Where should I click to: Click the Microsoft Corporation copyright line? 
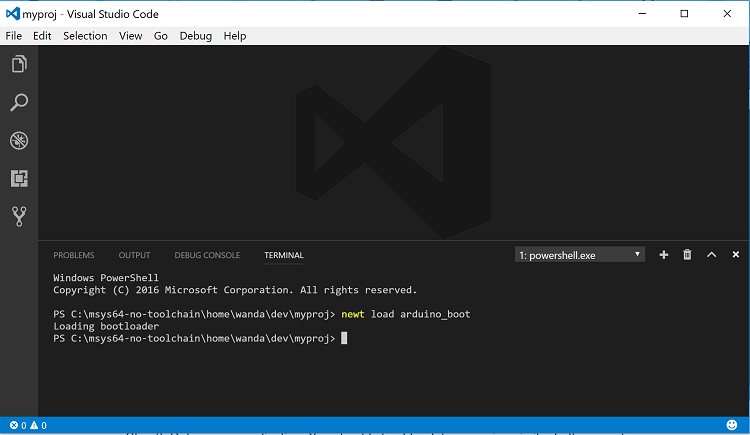click(235, 290)
